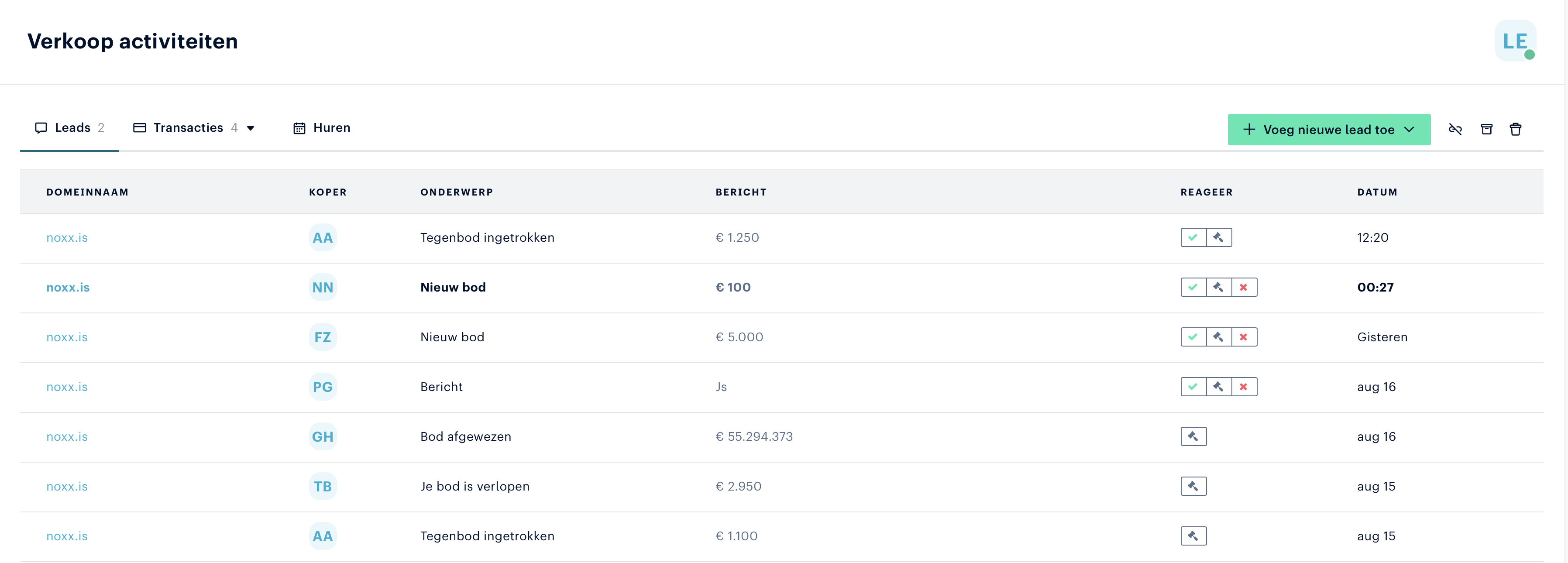Expand the Transacties dropdown arrow
The height and width of the screenshot is (563, 1568).
250,128
